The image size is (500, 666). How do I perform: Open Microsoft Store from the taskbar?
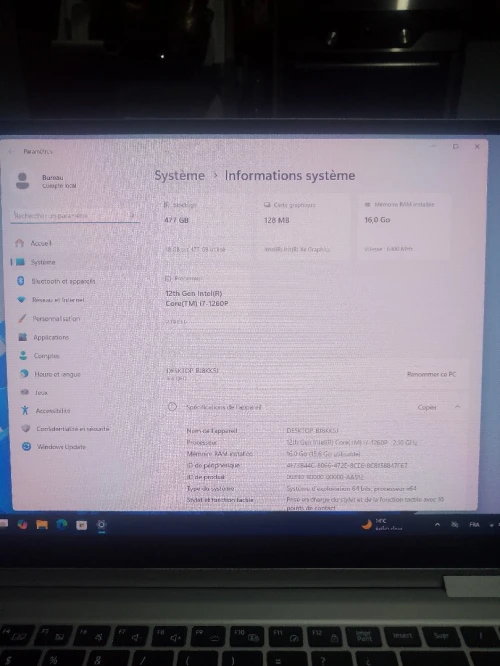[x=82, y=525]
